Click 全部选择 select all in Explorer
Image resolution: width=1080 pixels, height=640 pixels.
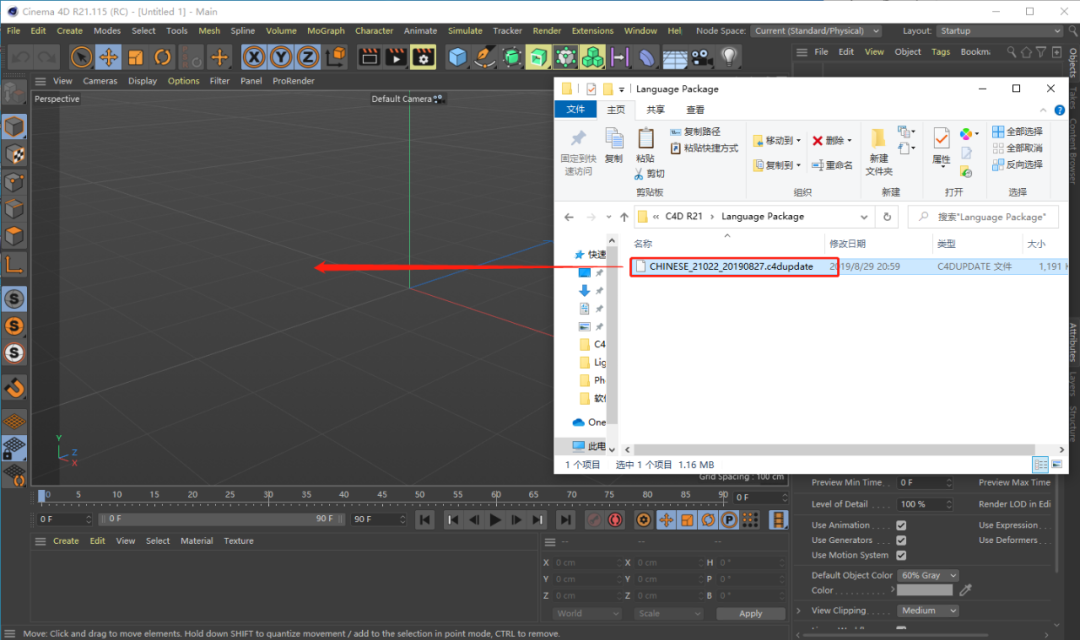click(x=1017, y=131)
